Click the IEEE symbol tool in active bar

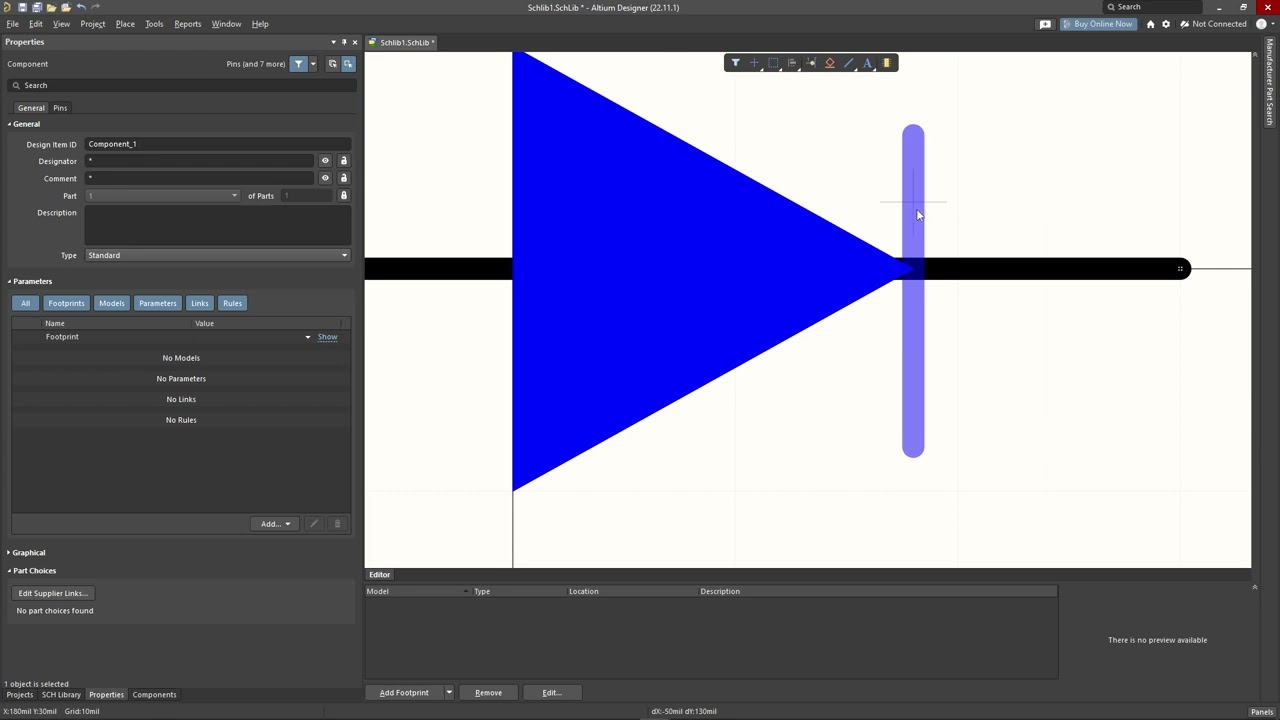(830, 63)
